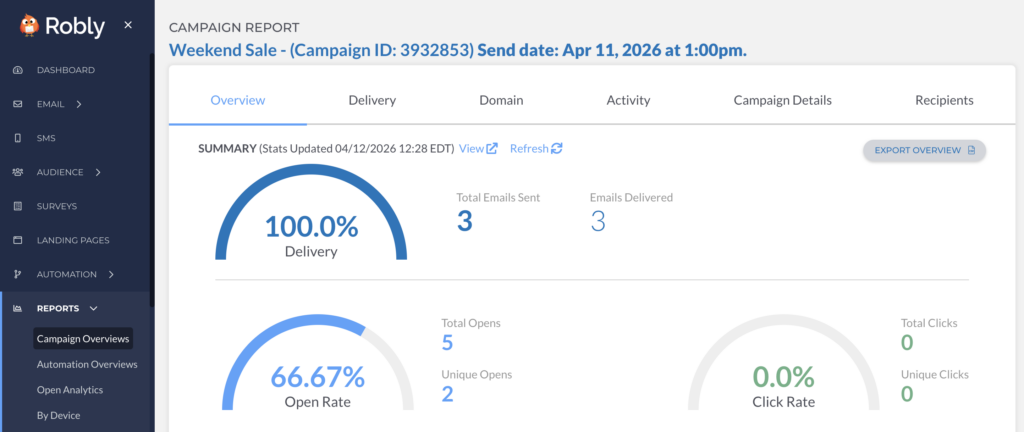Screen dimensions: 1024x432
Task: Click the Total Opens count 5
Action: (448, 344)
